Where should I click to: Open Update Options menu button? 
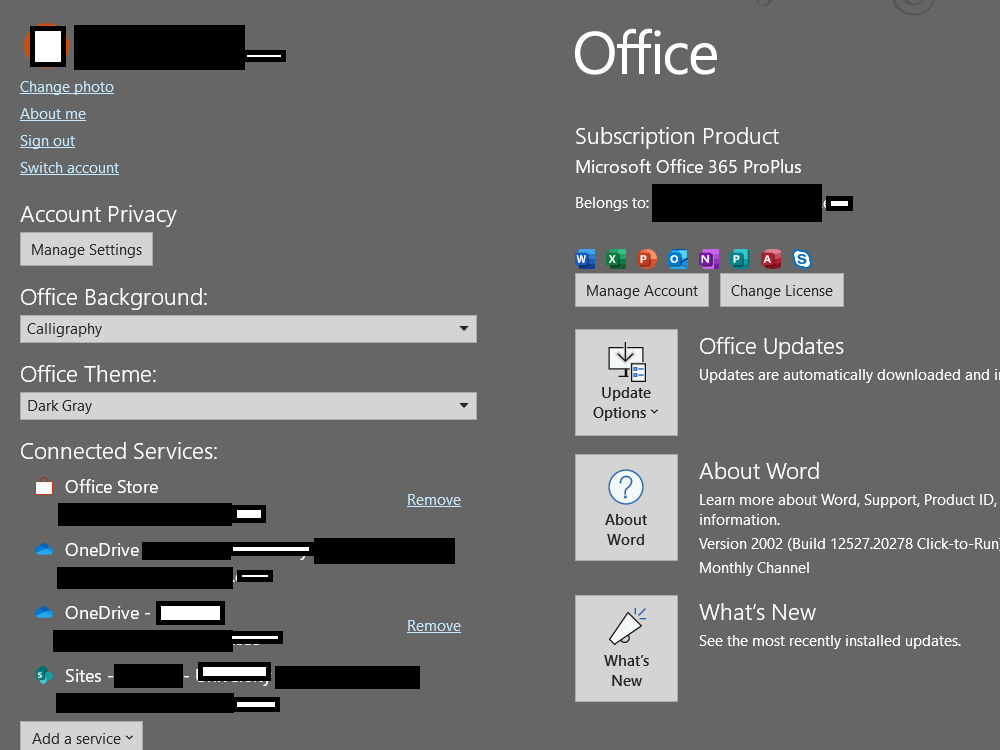click(626, 383)
